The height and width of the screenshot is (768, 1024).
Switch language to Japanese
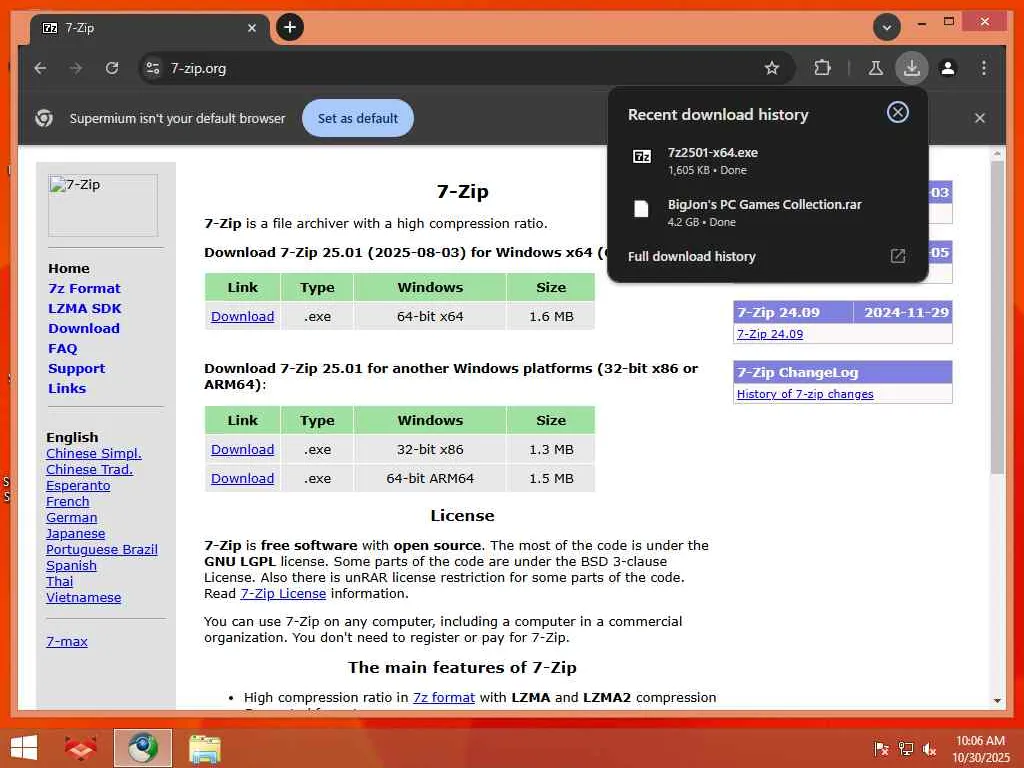point(75,534)
